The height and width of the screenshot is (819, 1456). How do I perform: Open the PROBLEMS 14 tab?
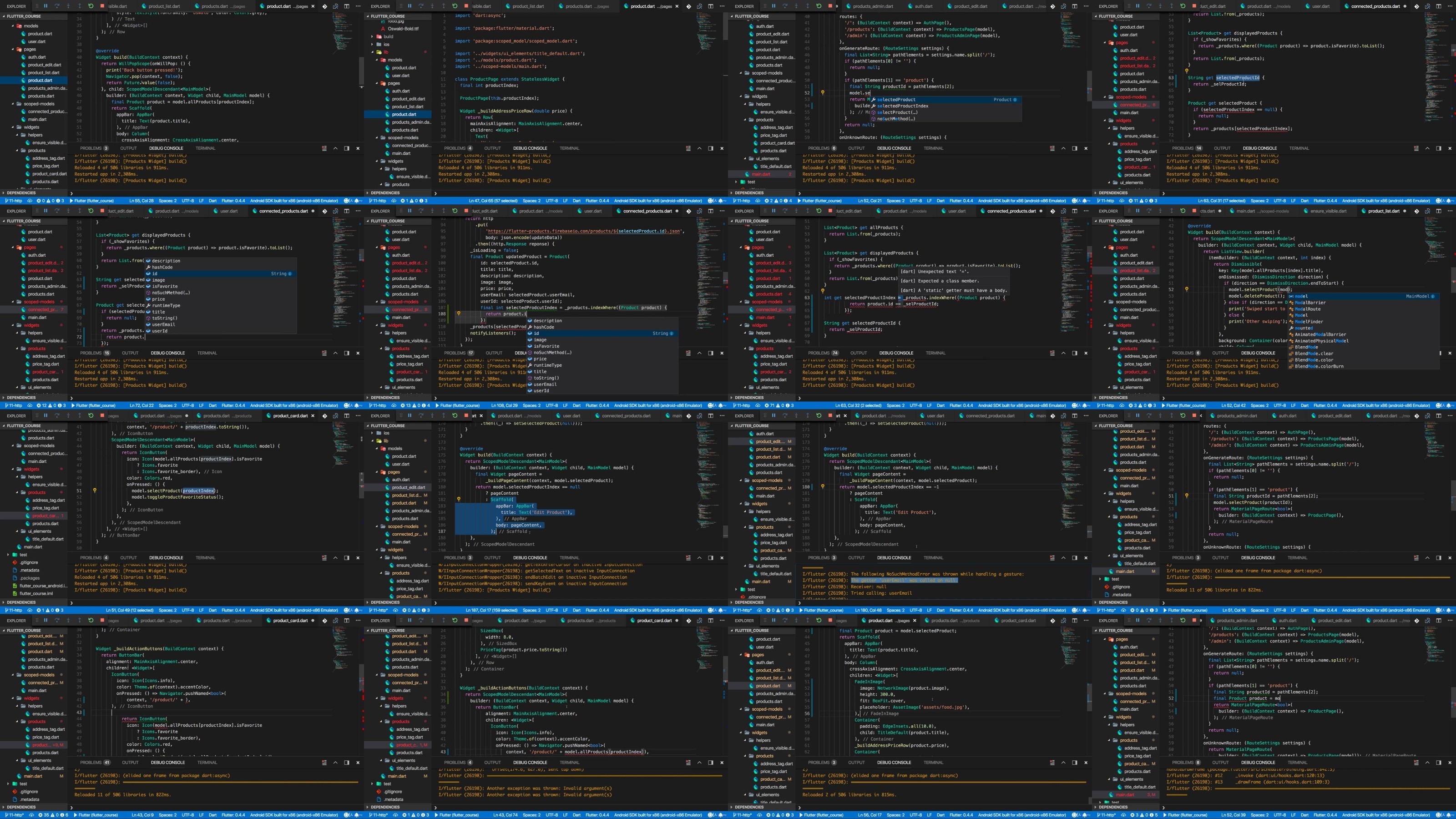[x=1187, y=148]
